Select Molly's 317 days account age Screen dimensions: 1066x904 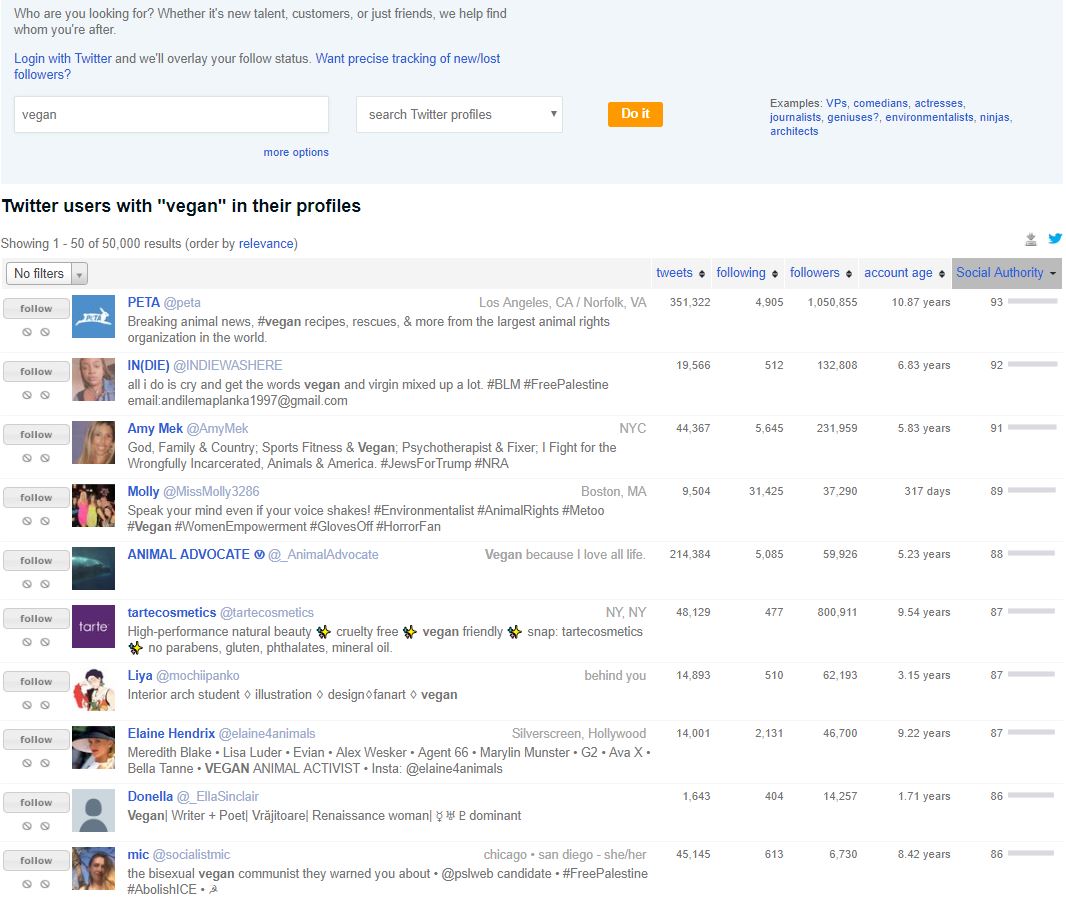(x=927, y=491)
